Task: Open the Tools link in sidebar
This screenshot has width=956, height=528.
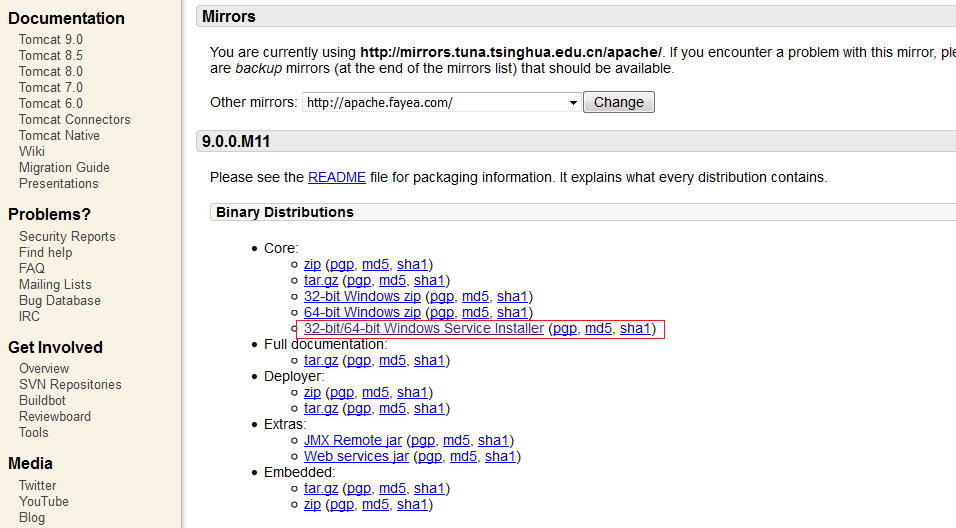Action: (34, 433)
